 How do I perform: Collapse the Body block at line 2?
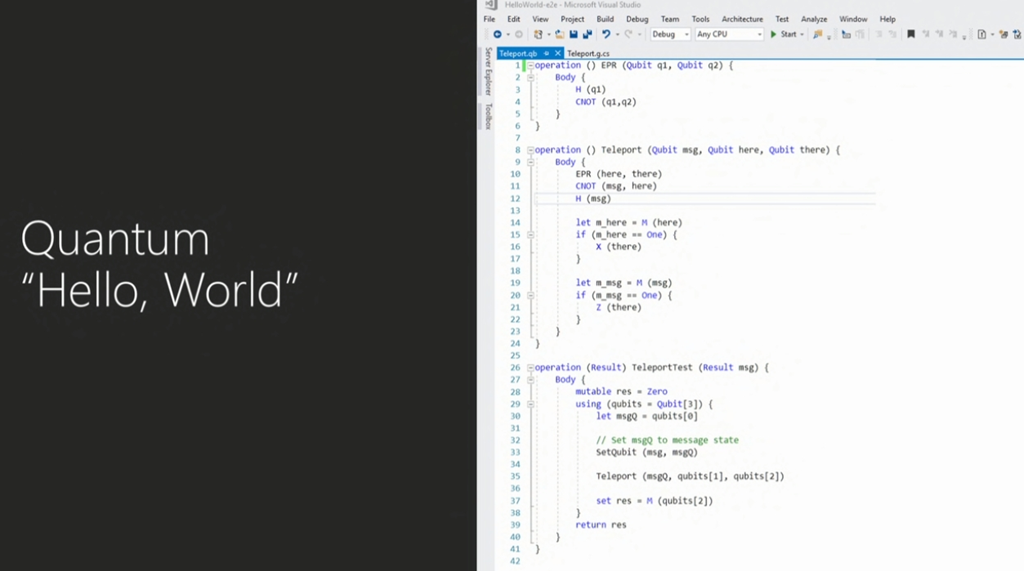coord(530,77)
